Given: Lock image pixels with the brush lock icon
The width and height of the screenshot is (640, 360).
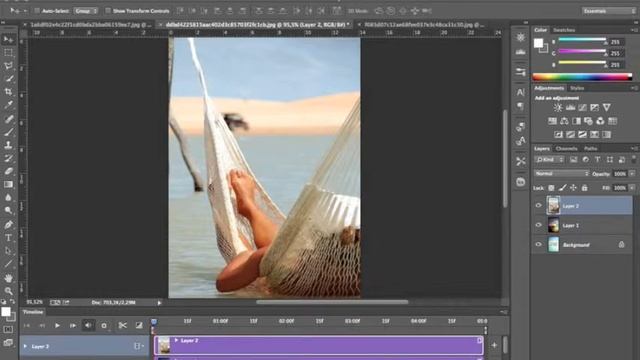Looking at the screenshot, I should click(x=562, y=188).
